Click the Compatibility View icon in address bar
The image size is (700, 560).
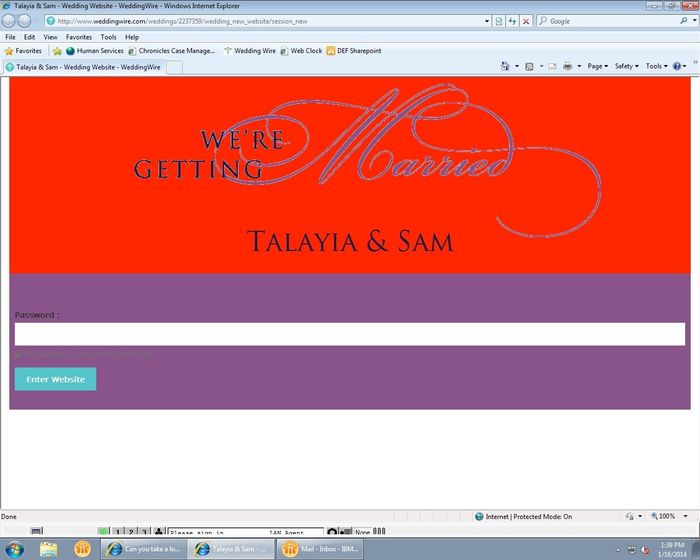[x=499, y=21]
